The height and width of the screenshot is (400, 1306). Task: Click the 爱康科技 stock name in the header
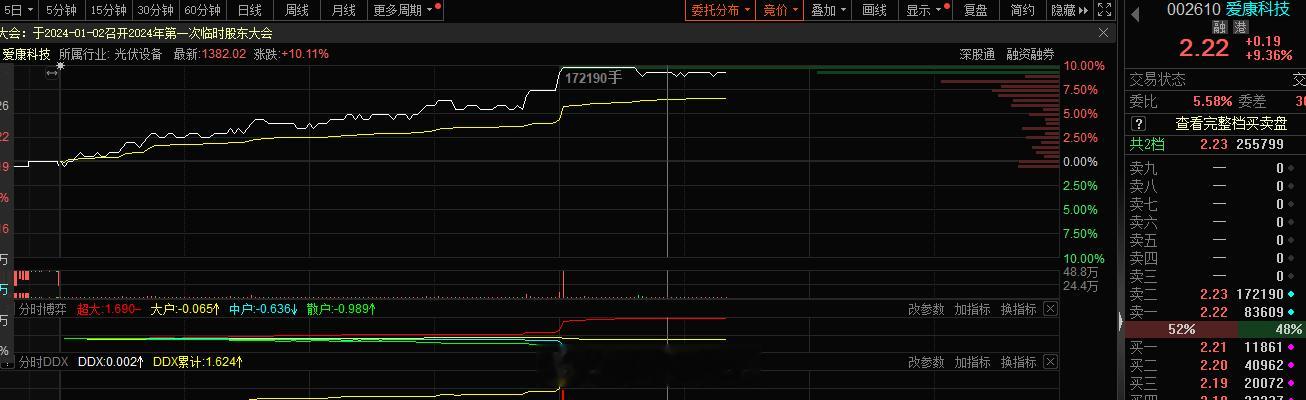(x=1257, y=9)
